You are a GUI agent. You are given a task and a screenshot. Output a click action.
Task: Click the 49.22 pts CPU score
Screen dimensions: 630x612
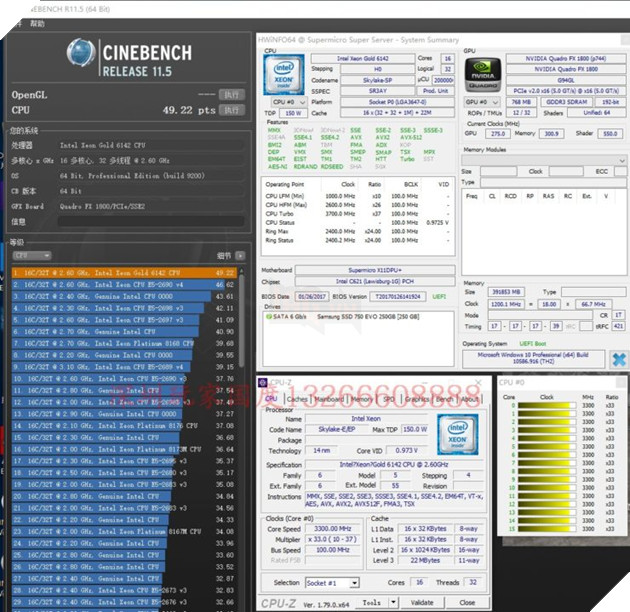point(189,111)
